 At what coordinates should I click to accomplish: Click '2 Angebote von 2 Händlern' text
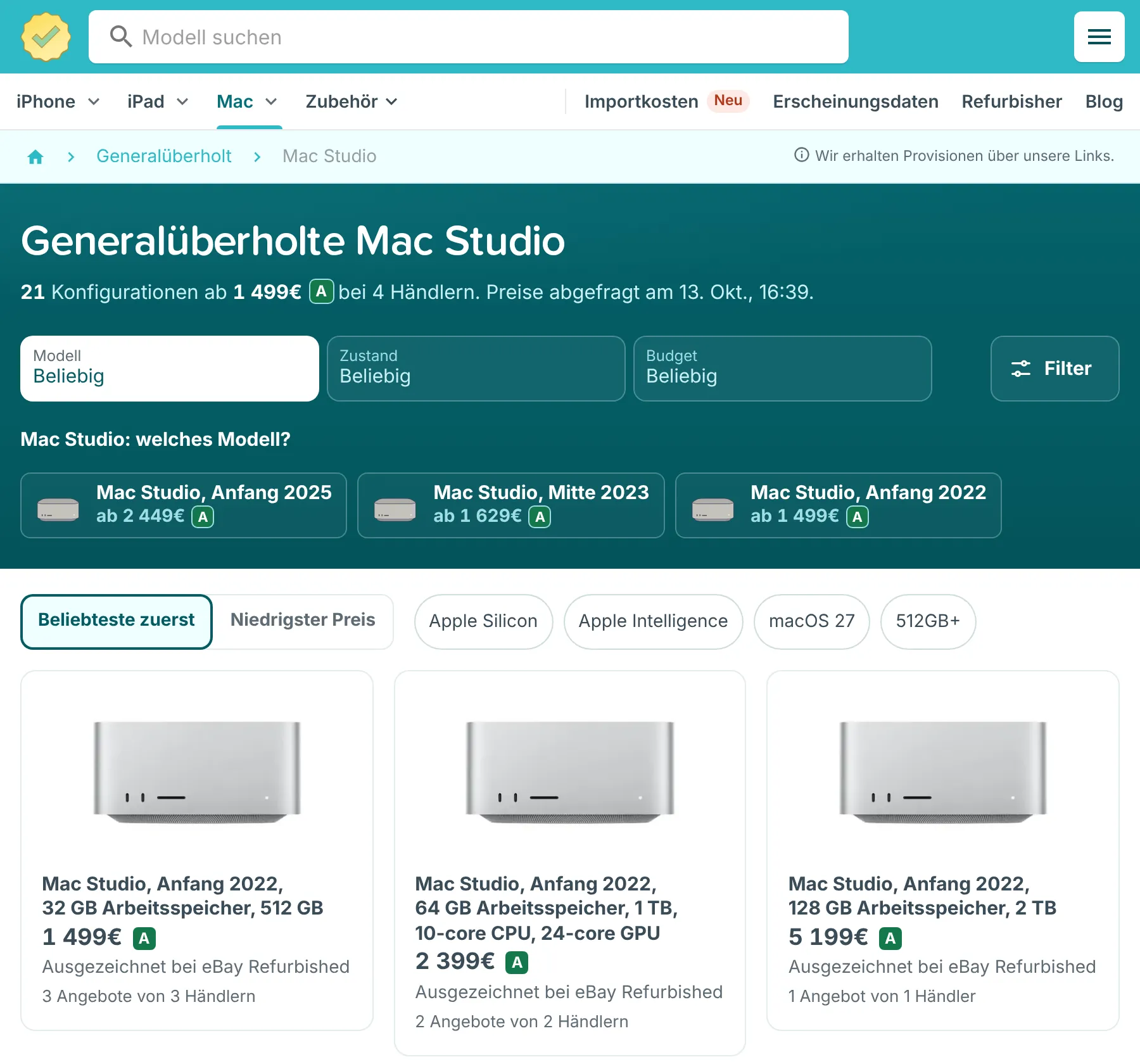pos(522,1022)
